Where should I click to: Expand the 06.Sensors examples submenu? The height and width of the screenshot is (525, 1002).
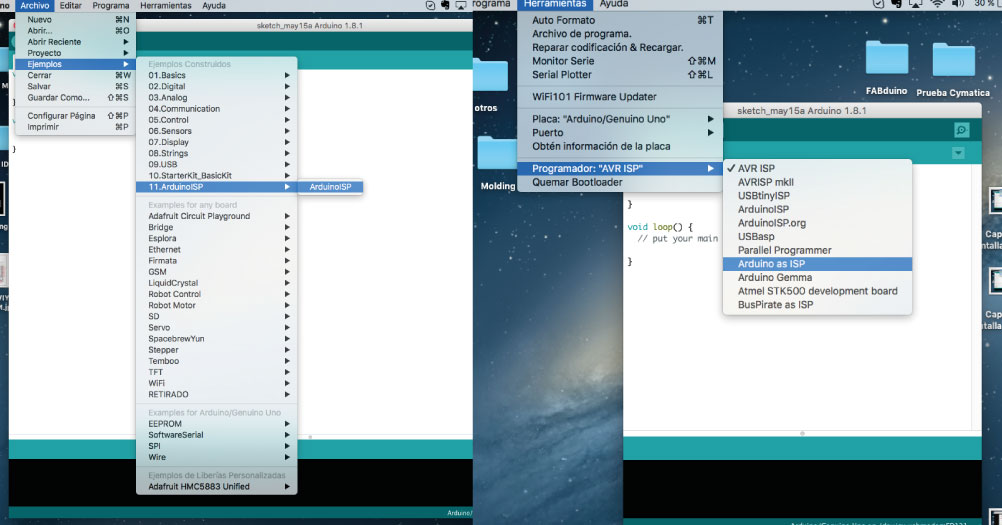217,131
